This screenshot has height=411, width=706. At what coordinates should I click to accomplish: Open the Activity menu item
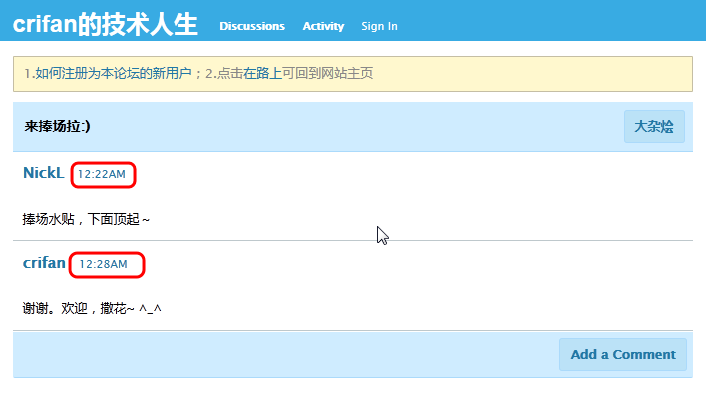click(323, 26)
